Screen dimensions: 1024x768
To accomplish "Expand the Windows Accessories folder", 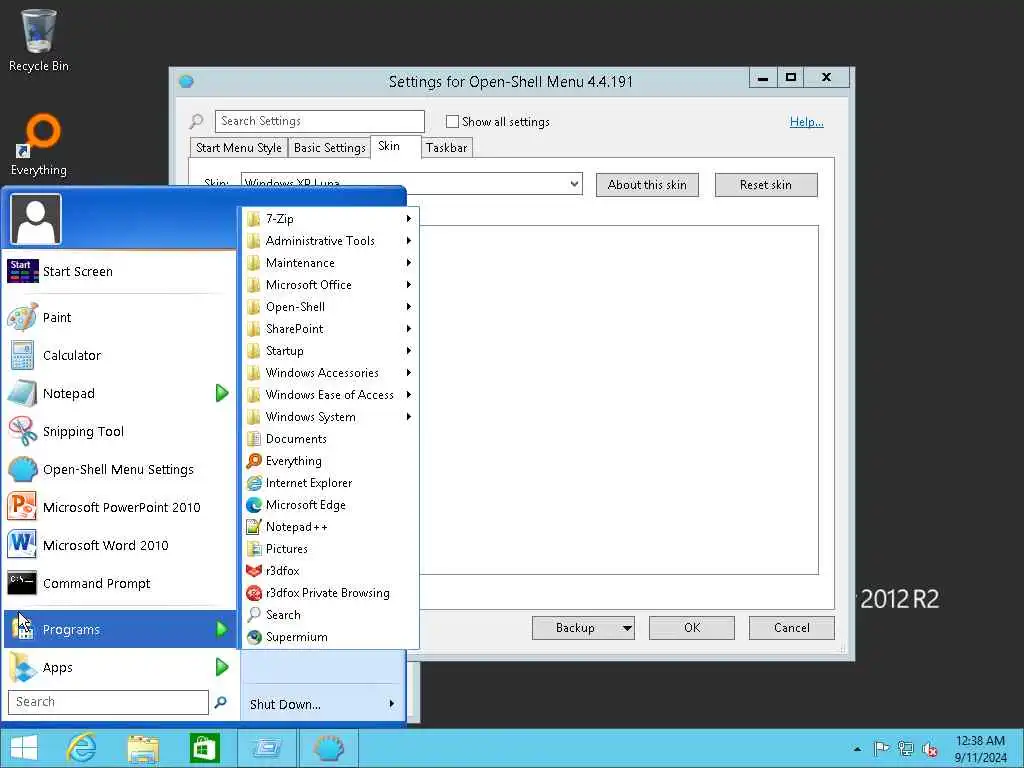I will [x=330, y=373].
